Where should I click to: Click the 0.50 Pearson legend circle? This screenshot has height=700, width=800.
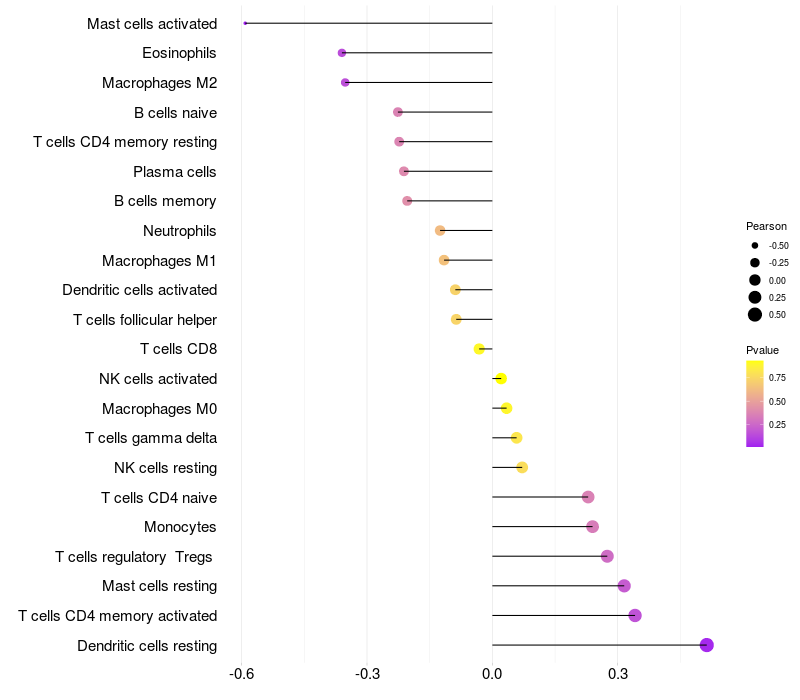[x=755, y=315]
